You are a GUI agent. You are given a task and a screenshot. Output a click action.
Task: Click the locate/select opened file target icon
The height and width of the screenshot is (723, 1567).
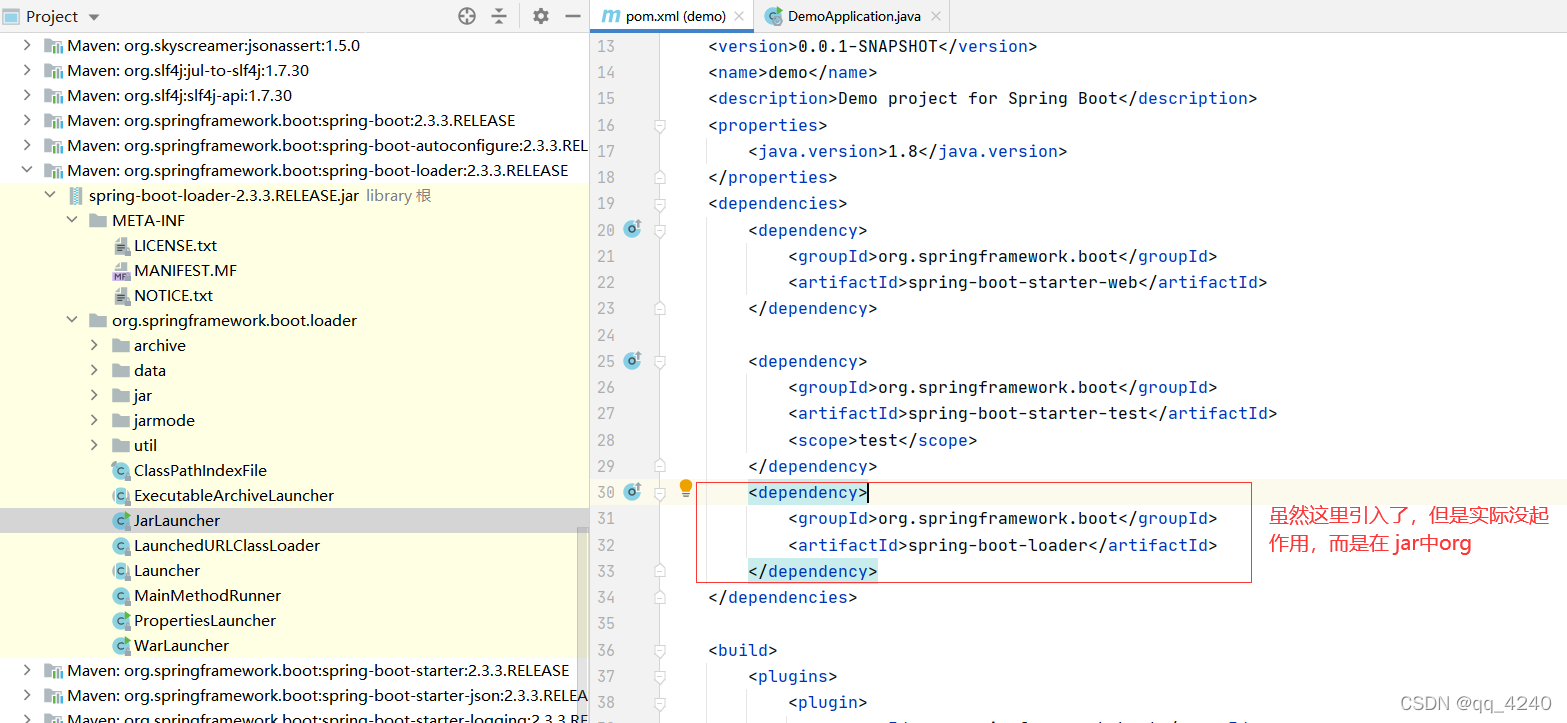pyautogui.click(x=467, y=16)
